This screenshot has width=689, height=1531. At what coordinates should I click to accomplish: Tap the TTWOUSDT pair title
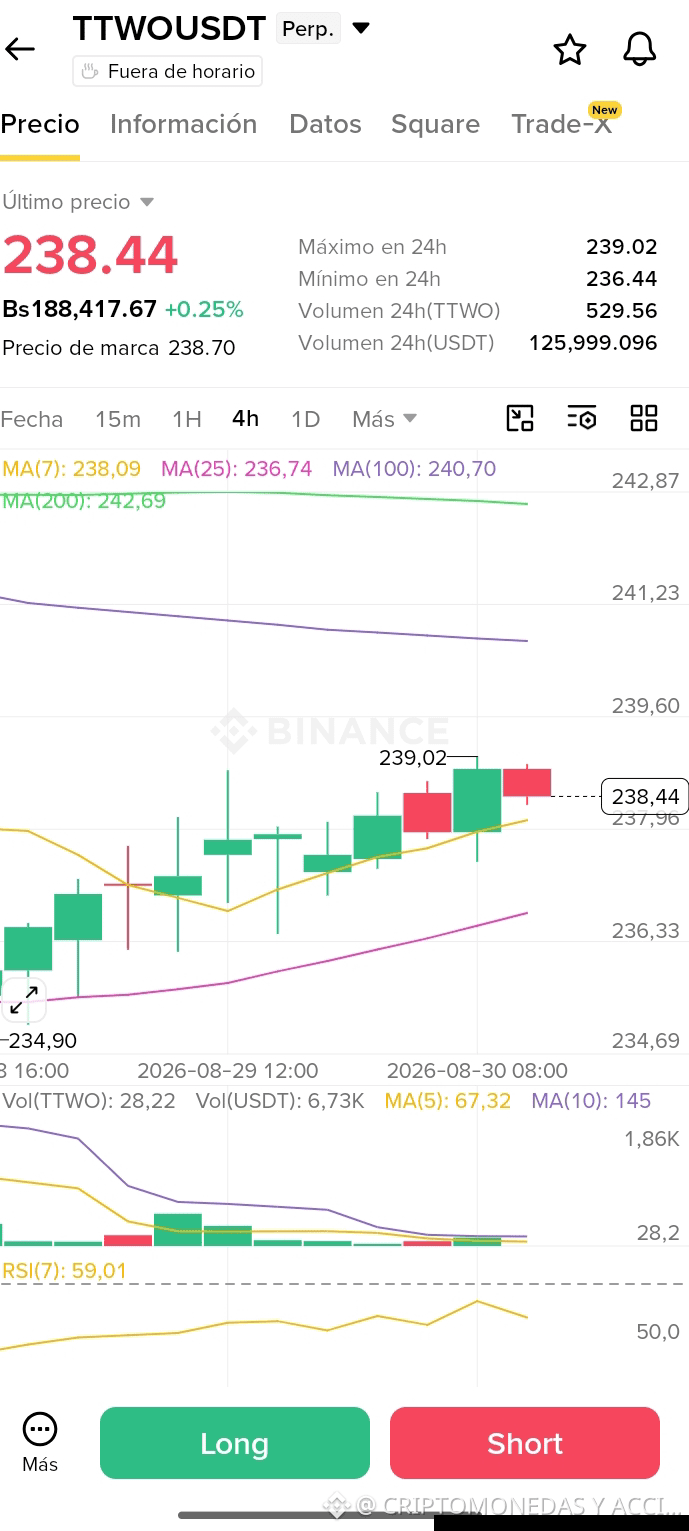170,28
